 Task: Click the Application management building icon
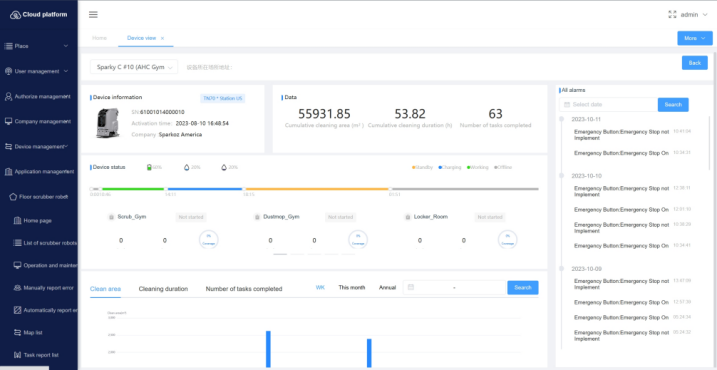pos(8,172)
